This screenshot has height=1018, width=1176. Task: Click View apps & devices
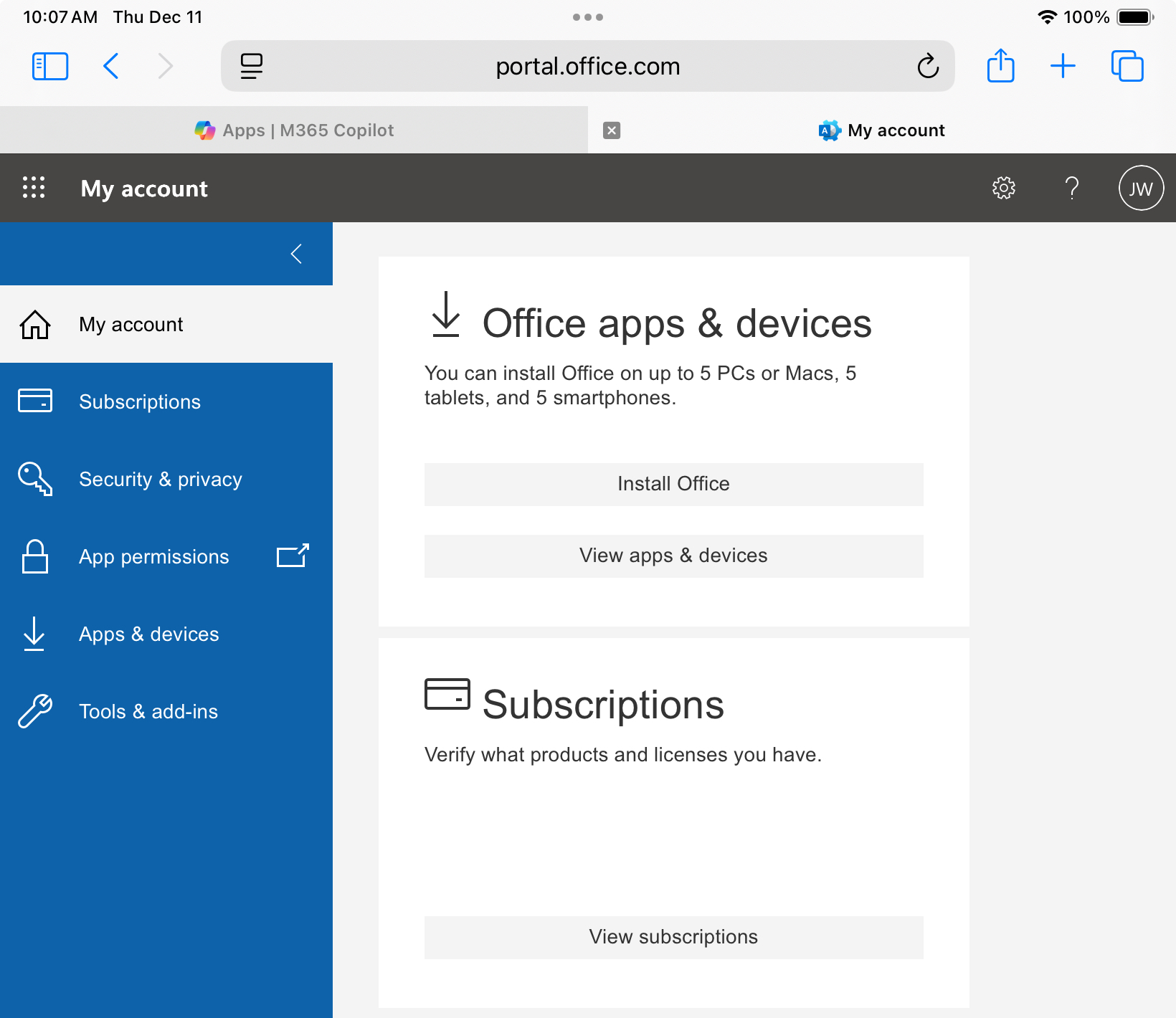tap(673, 556)
